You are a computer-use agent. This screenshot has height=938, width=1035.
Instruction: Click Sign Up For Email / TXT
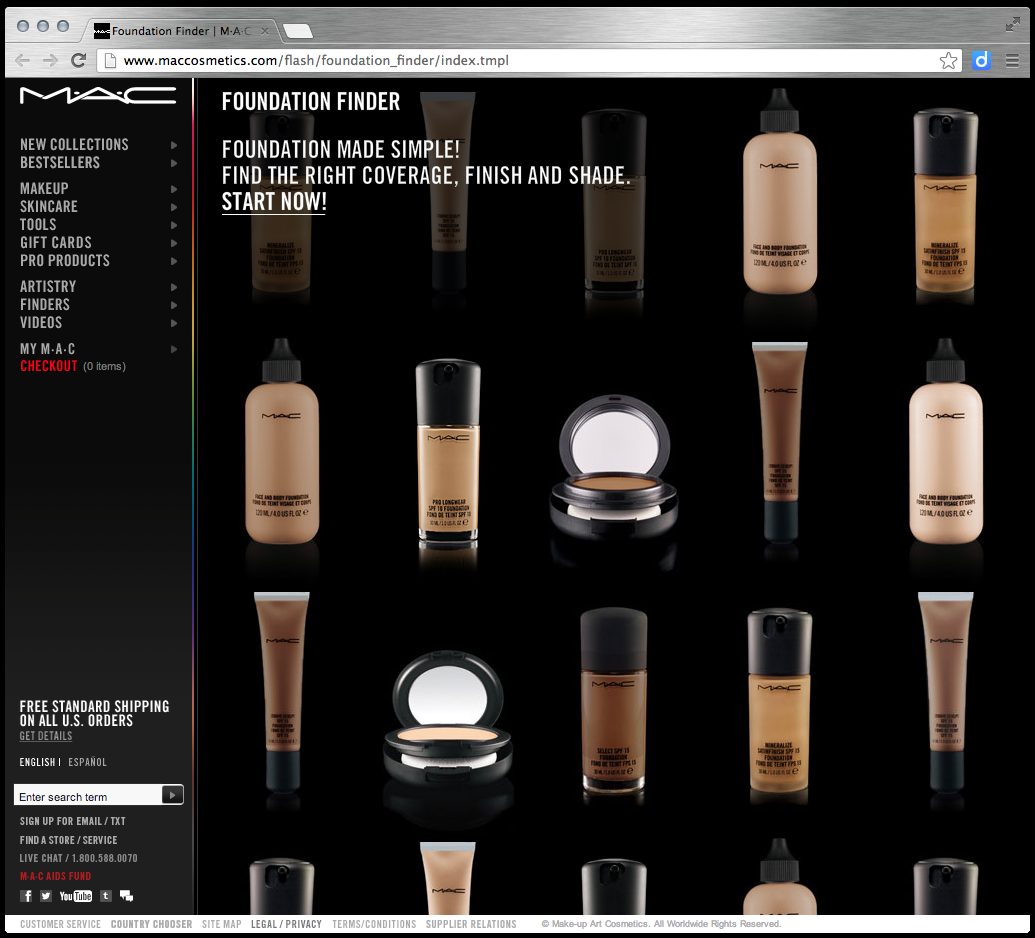pyautogui.click(x=73, y=821)
